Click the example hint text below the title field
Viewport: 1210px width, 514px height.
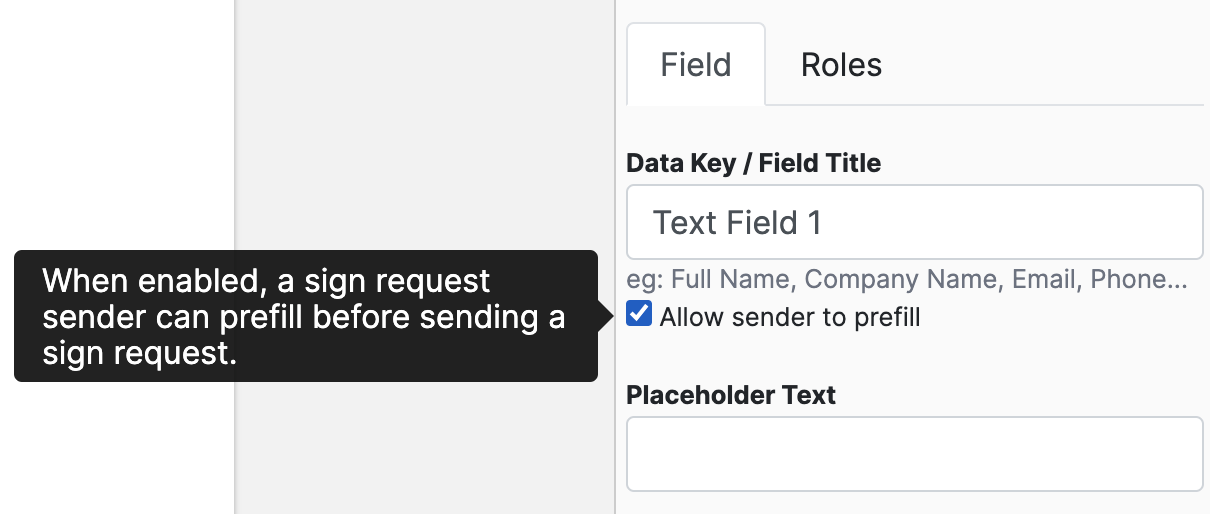tap(906, 279)
